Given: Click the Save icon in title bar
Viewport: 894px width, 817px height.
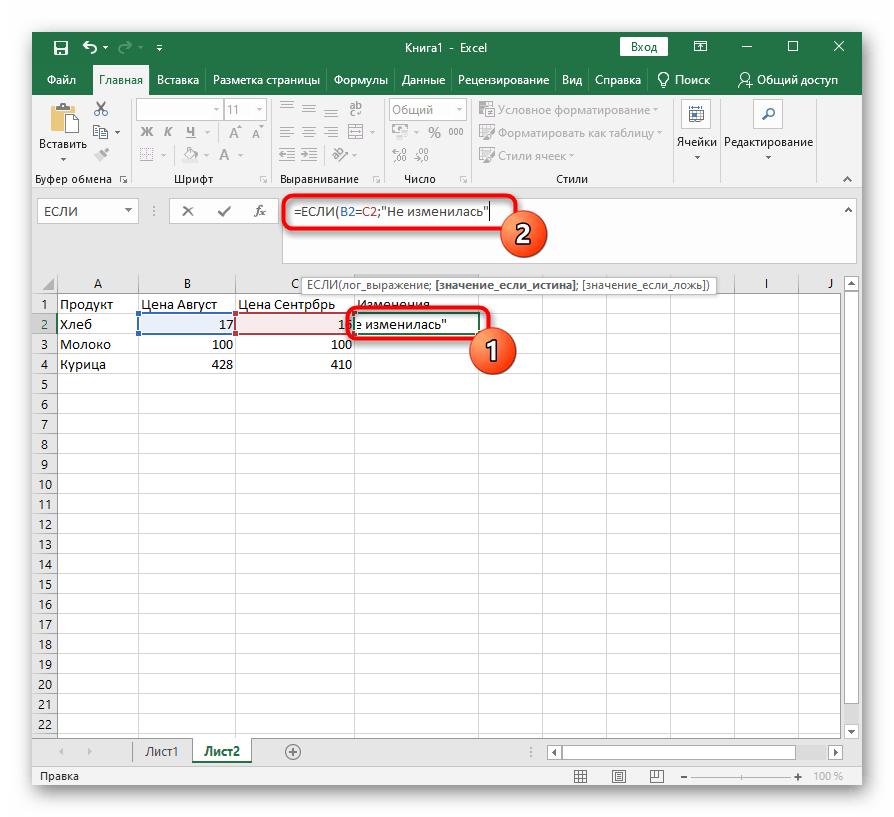Looking at the screenshot, I should [x=60, y=48].
